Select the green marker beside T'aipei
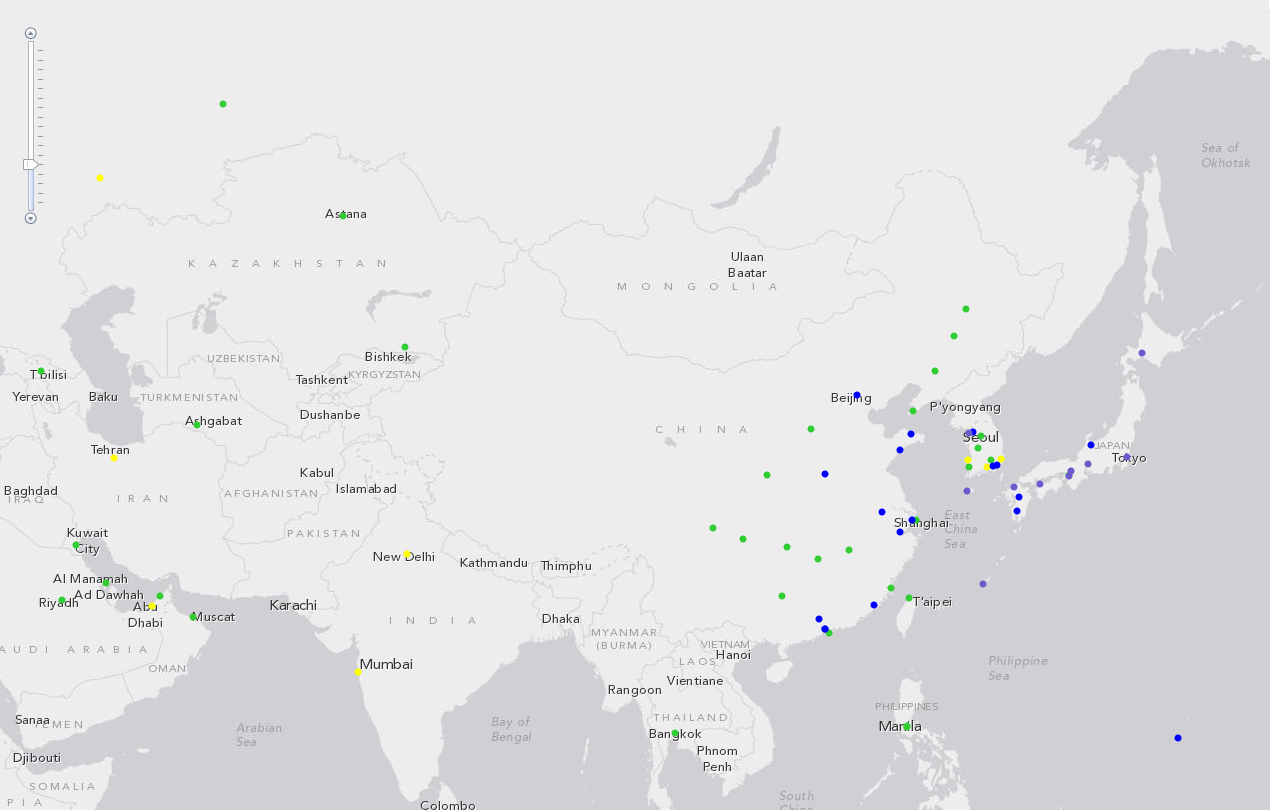Viewport: 1270px width, 810px height. 909,598
